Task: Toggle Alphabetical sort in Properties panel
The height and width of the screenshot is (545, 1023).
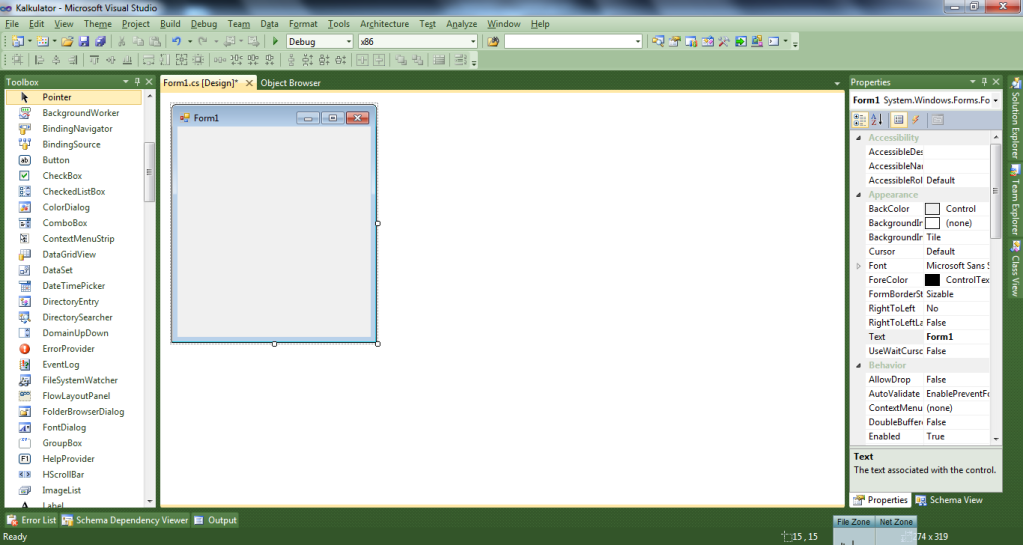Action: point(876,119)
